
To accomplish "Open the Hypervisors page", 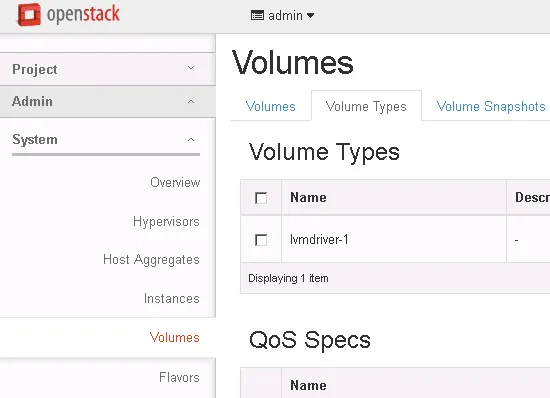I will [166, 222].
